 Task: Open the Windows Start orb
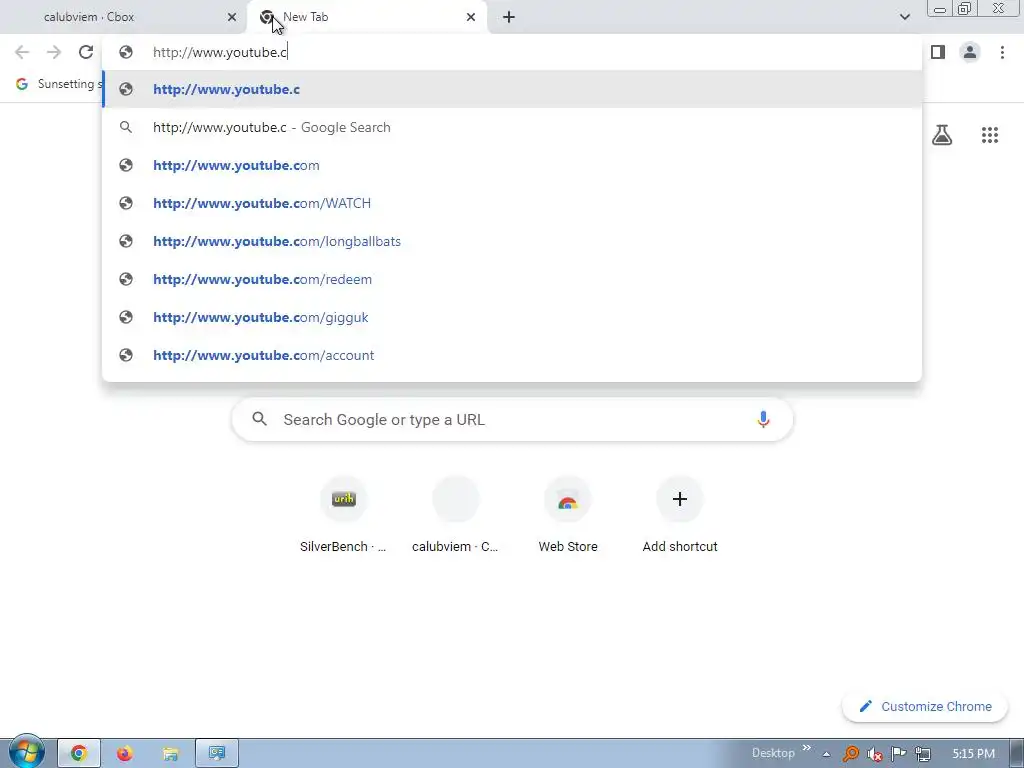click(x=27, y=752)
